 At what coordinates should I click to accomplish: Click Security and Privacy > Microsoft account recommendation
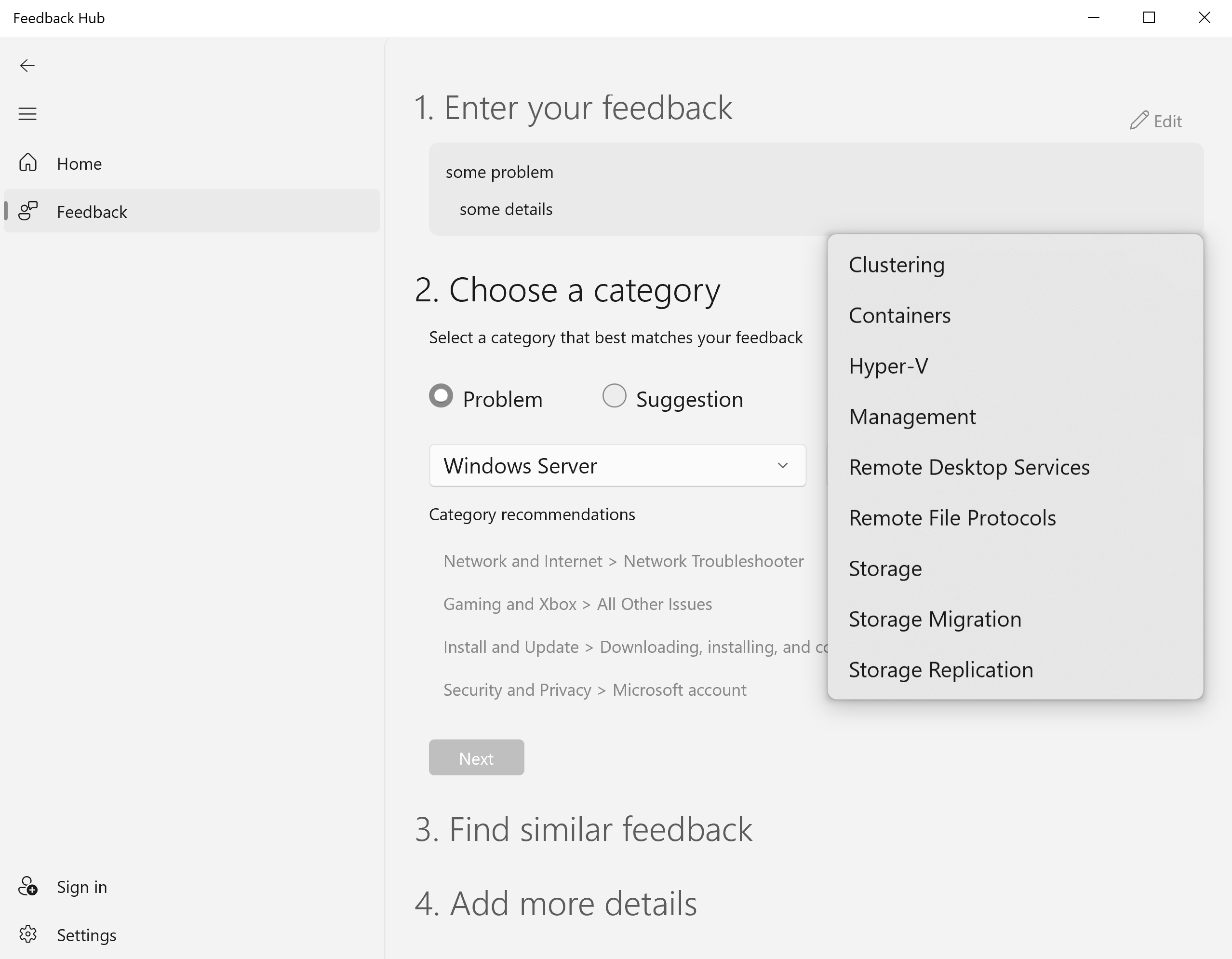595,690
